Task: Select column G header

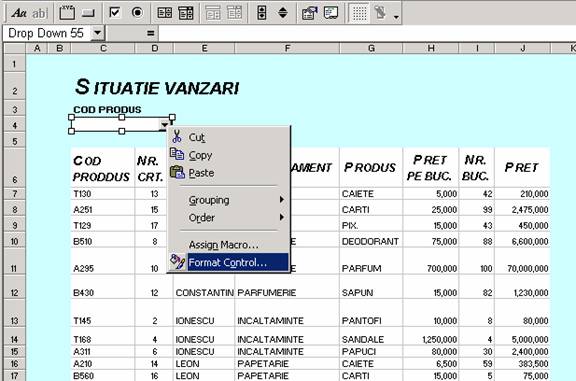Action: point(371,48)
